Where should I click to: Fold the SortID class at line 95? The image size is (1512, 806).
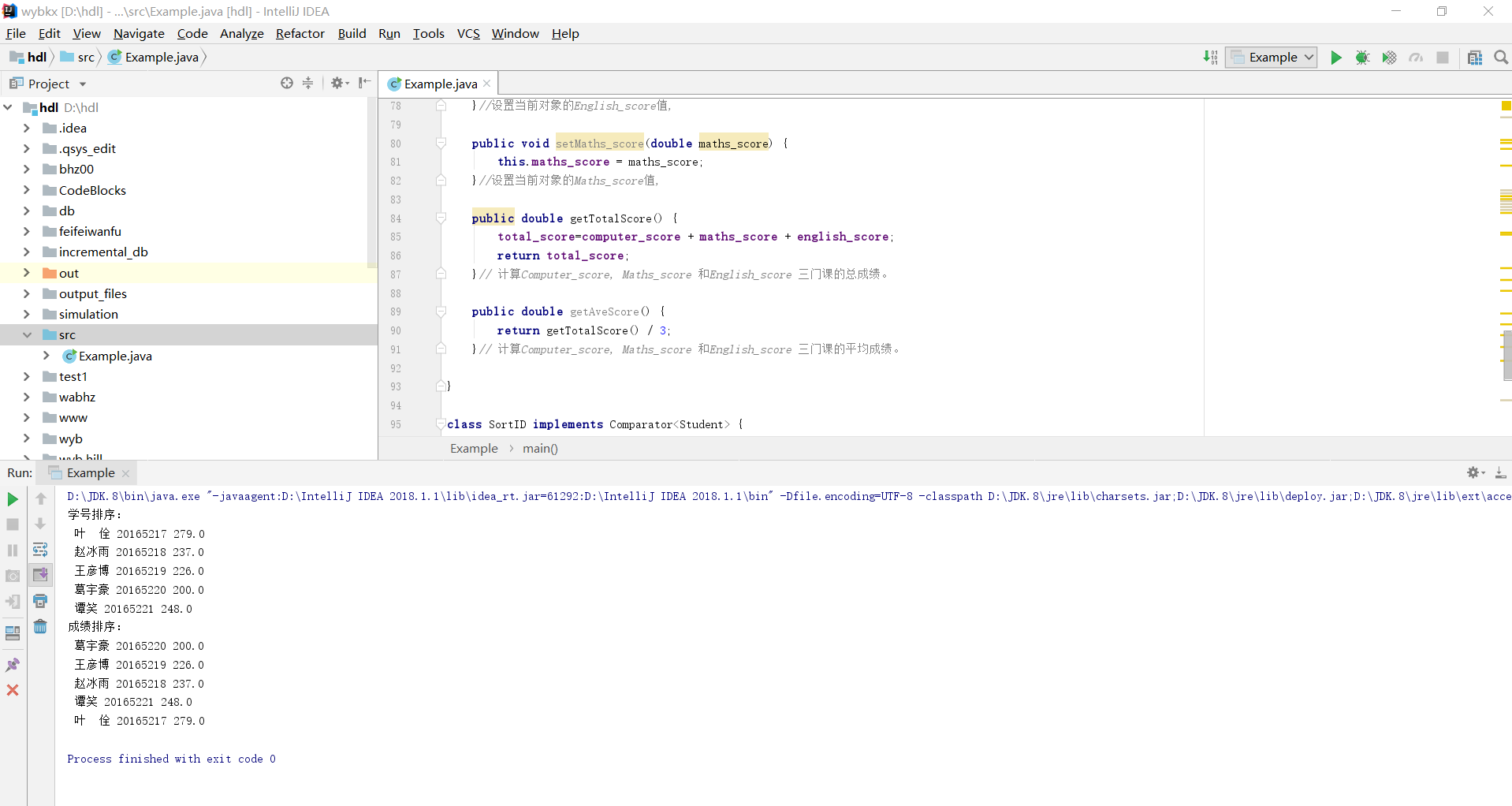[441, 424]
